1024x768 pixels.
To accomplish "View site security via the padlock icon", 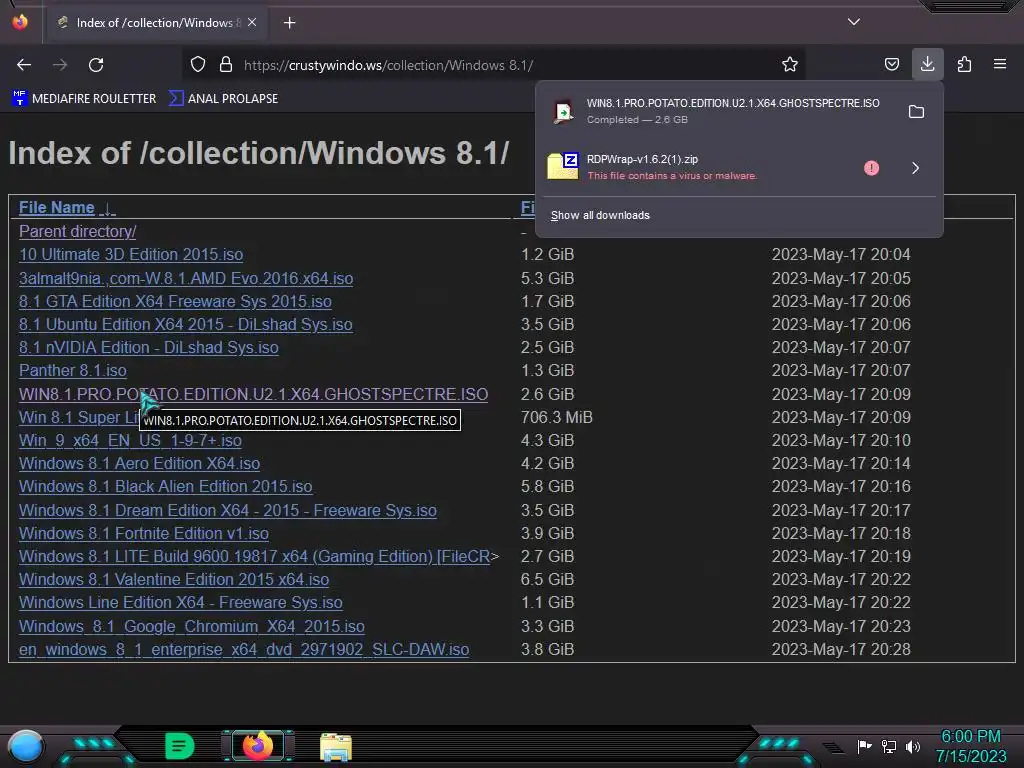I will coord(226,65).
